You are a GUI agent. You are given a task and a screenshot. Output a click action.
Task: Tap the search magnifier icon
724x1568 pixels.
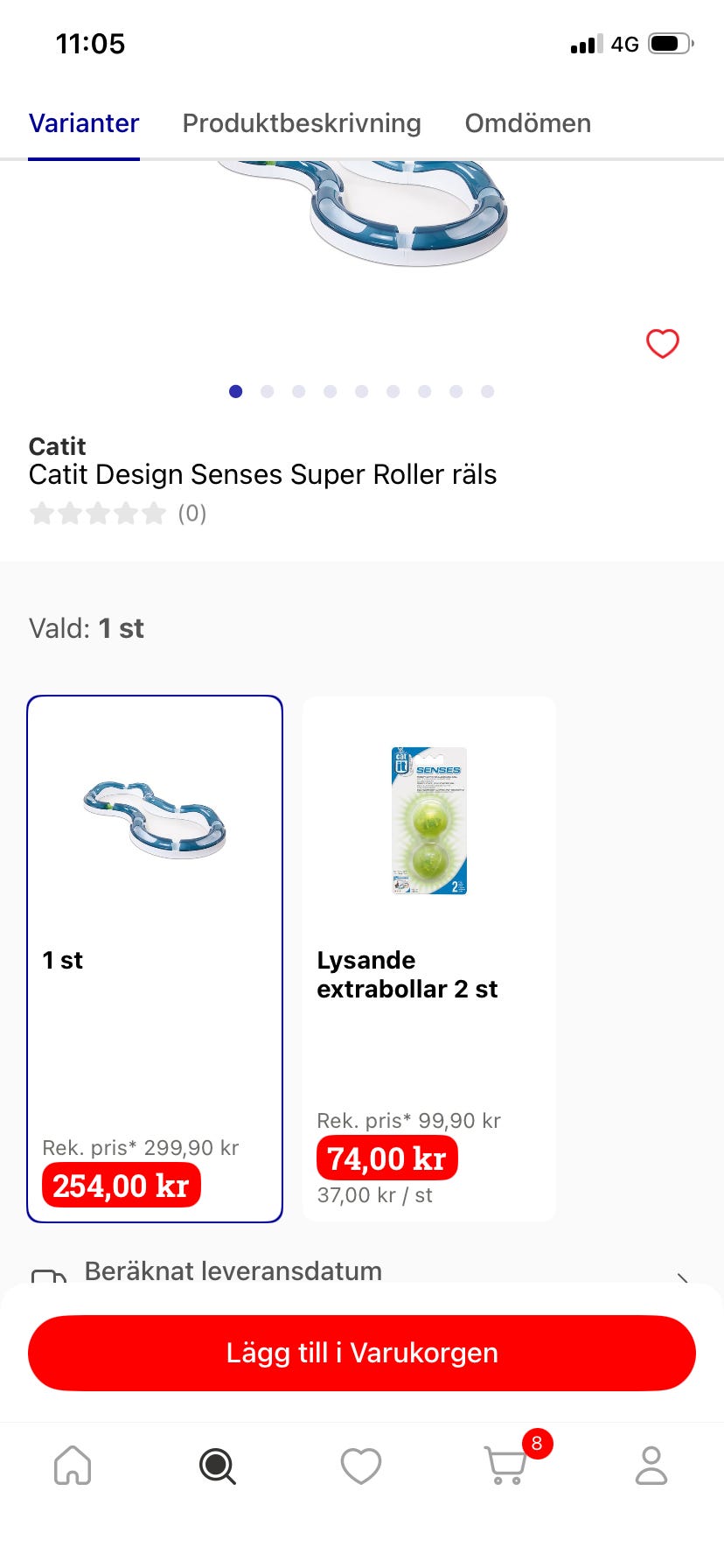pos(217,1466)
